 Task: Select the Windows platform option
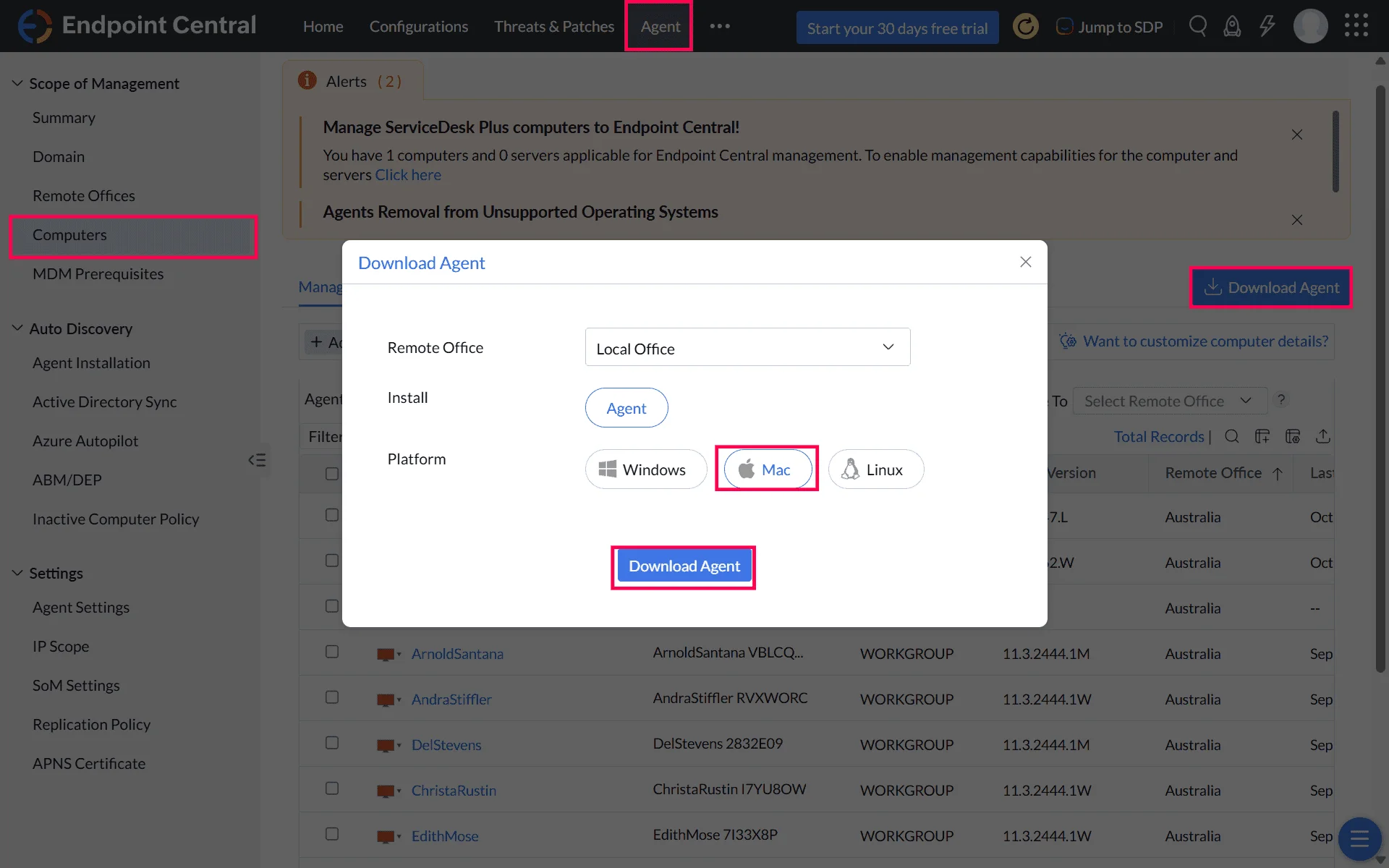(645, 469)
